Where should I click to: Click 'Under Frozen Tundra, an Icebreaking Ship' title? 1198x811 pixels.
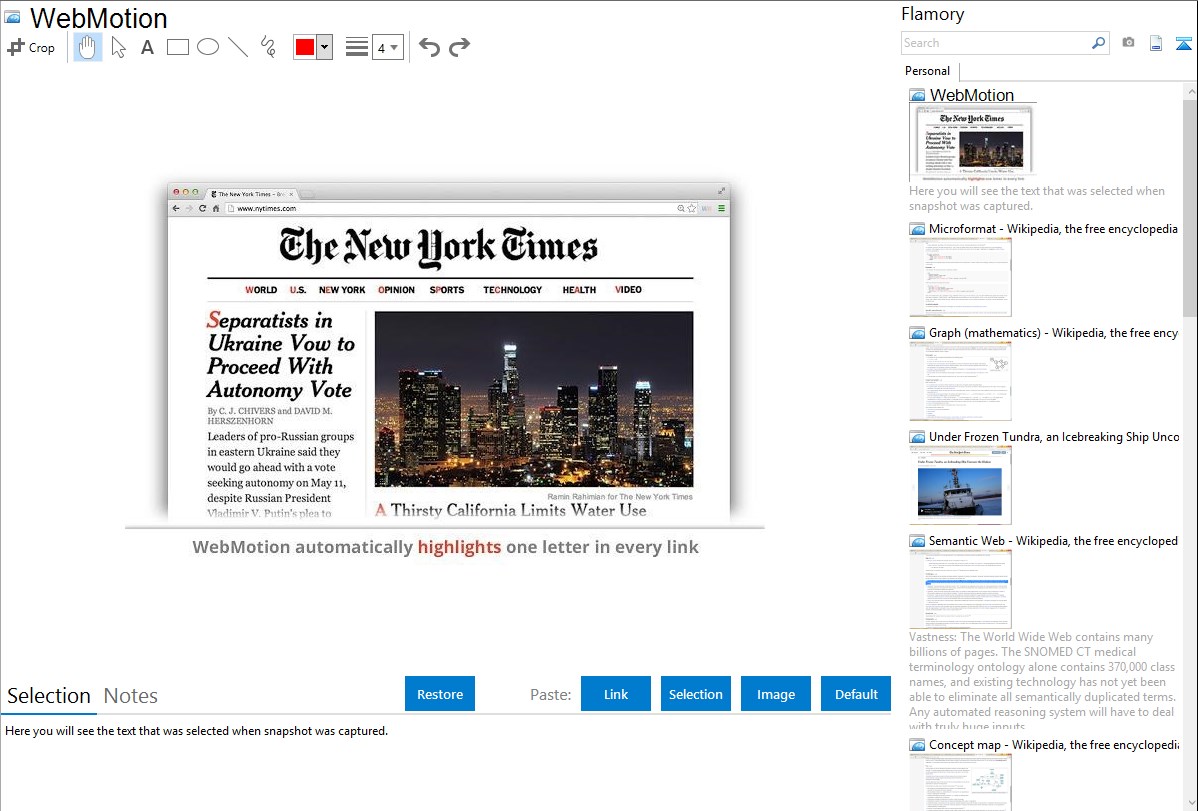pyautogui.click(x=1054, y=436)
